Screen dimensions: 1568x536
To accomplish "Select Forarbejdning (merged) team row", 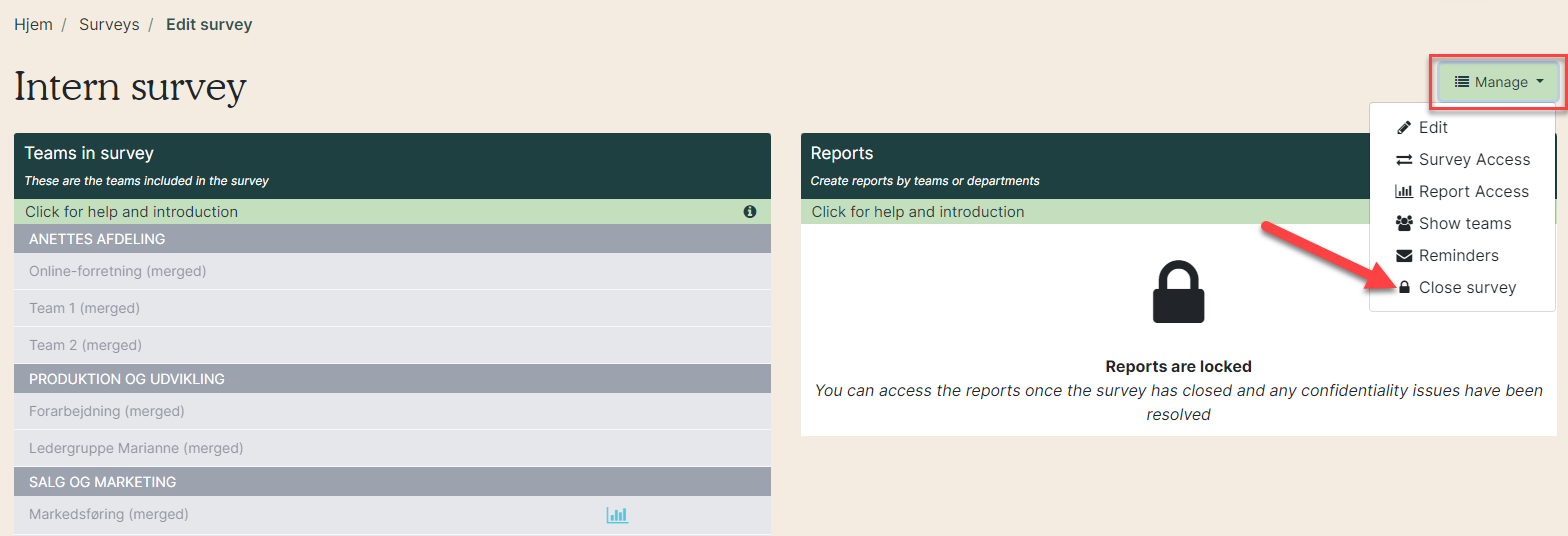I will [392, 411].
